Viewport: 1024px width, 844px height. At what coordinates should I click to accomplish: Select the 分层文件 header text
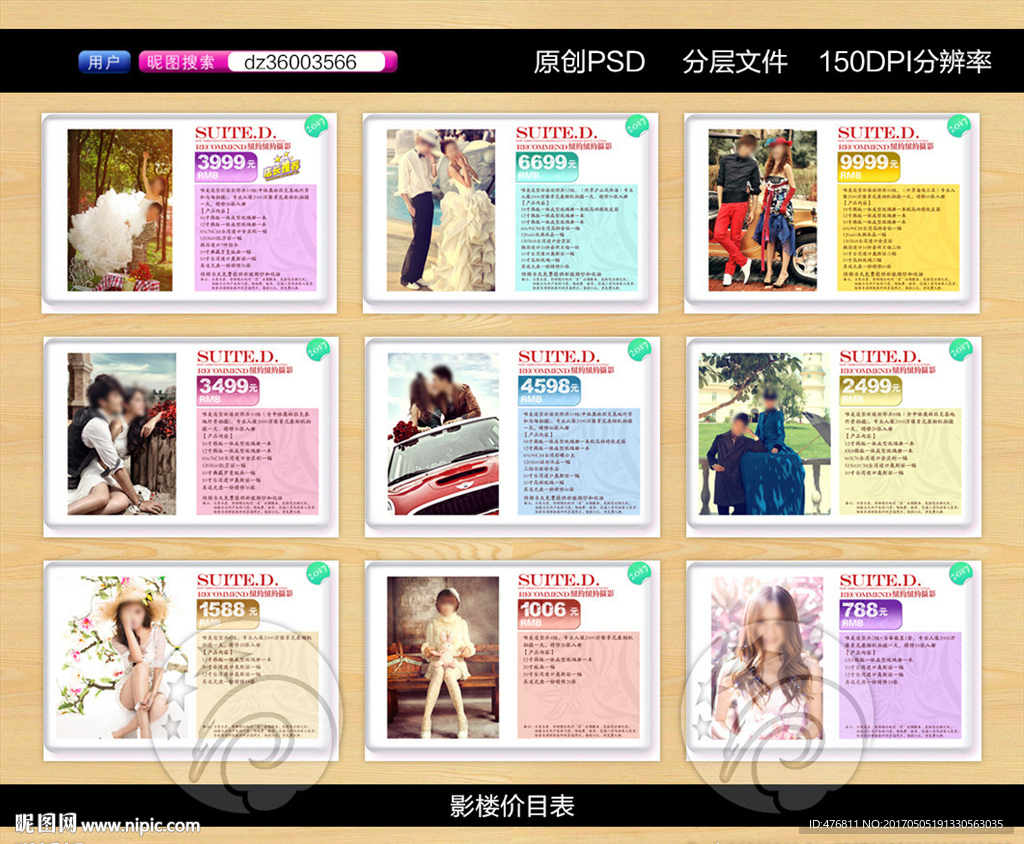pyautogui.click(x=735, y=62)
